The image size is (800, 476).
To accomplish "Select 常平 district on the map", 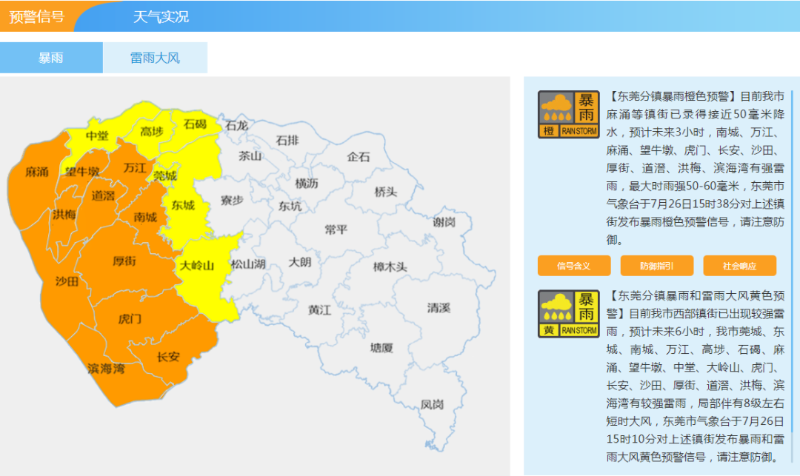I will coord(336,229).
